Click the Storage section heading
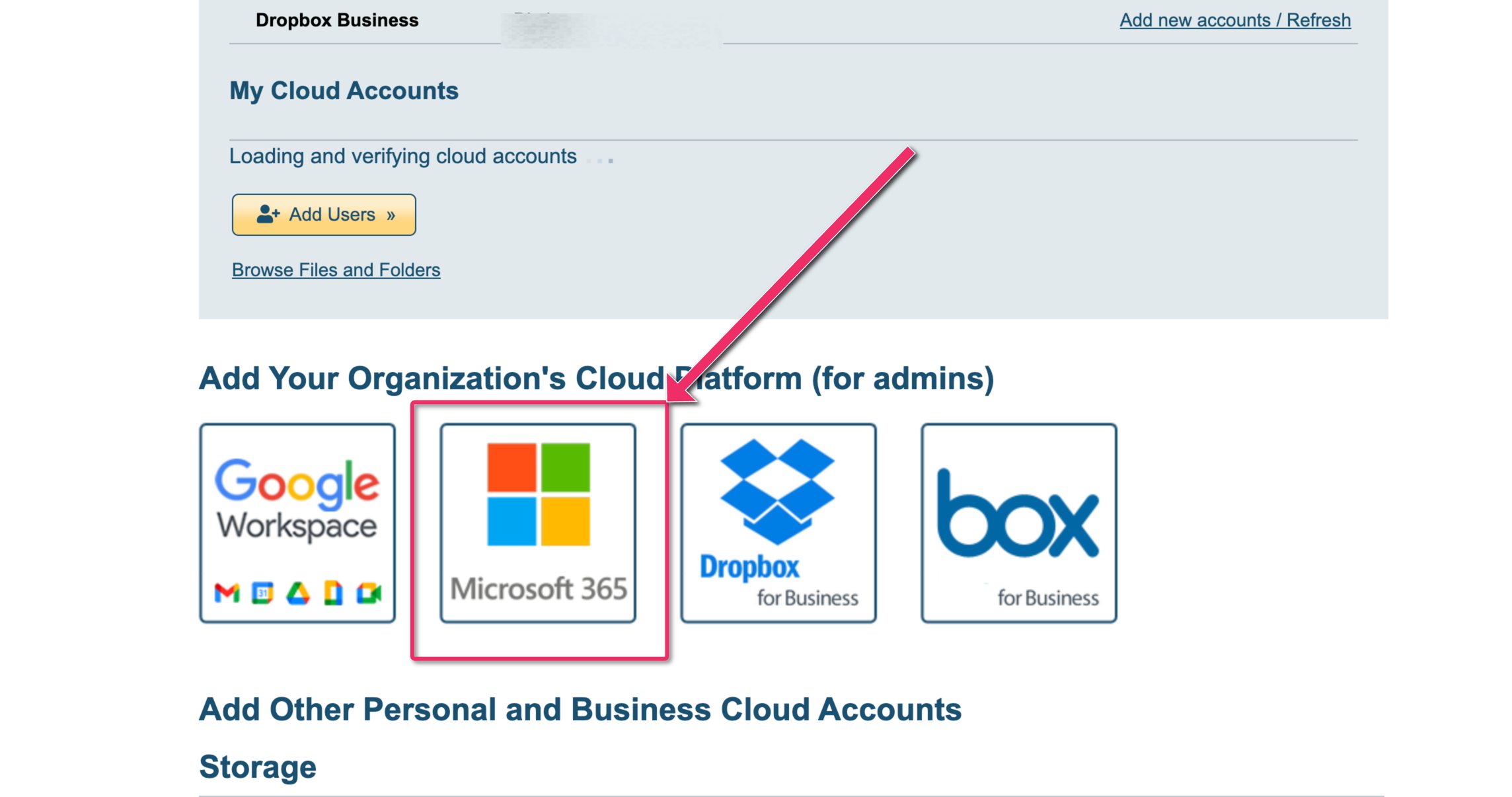Image resolution: width=1512 pixels, height=797 pixels. [258, 767]
